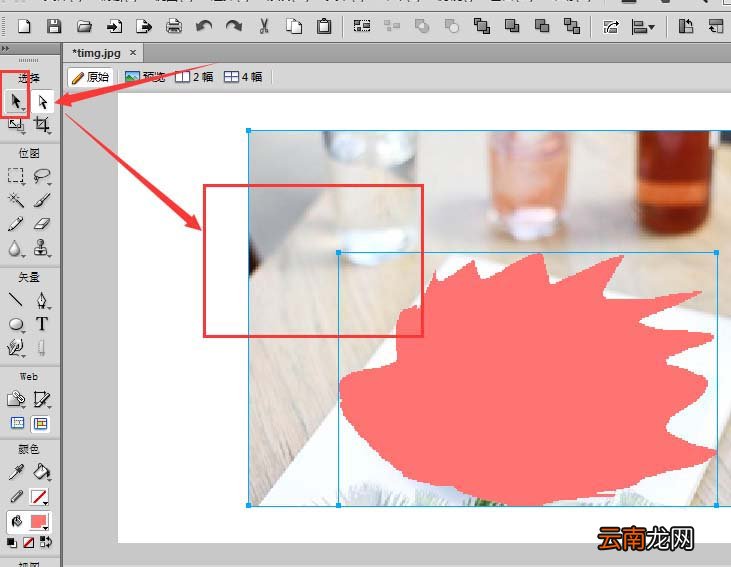Click the Bring Forward icon
The image size is (731, 567).
(x=512, y=26)
